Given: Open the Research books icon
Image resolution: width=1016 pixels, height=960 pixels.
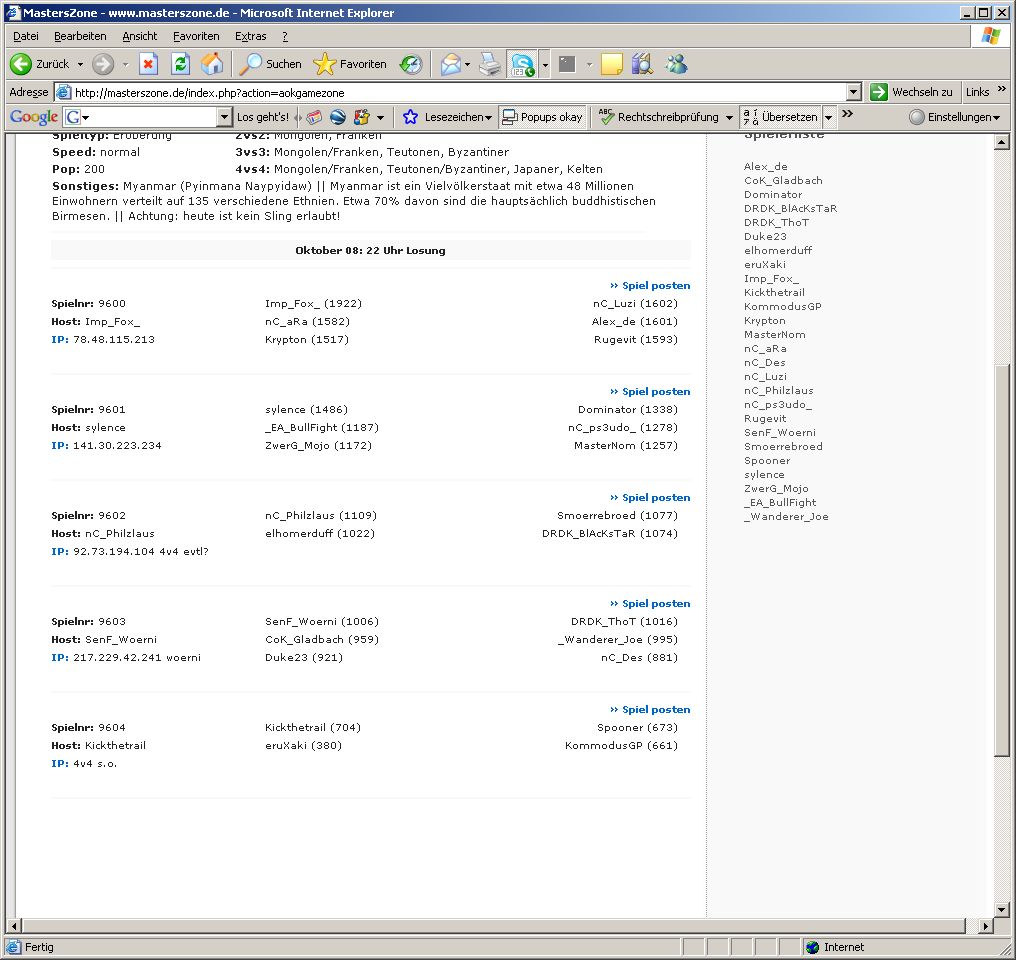Looking at the screenshot, I should [x=642, y=64].
